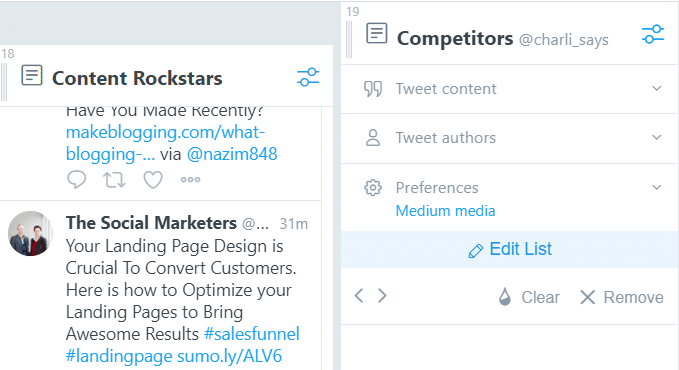Like the makeblogging tweet with heart icon
The height and width of the screenshot is (370, 679).
click(153, 179)
